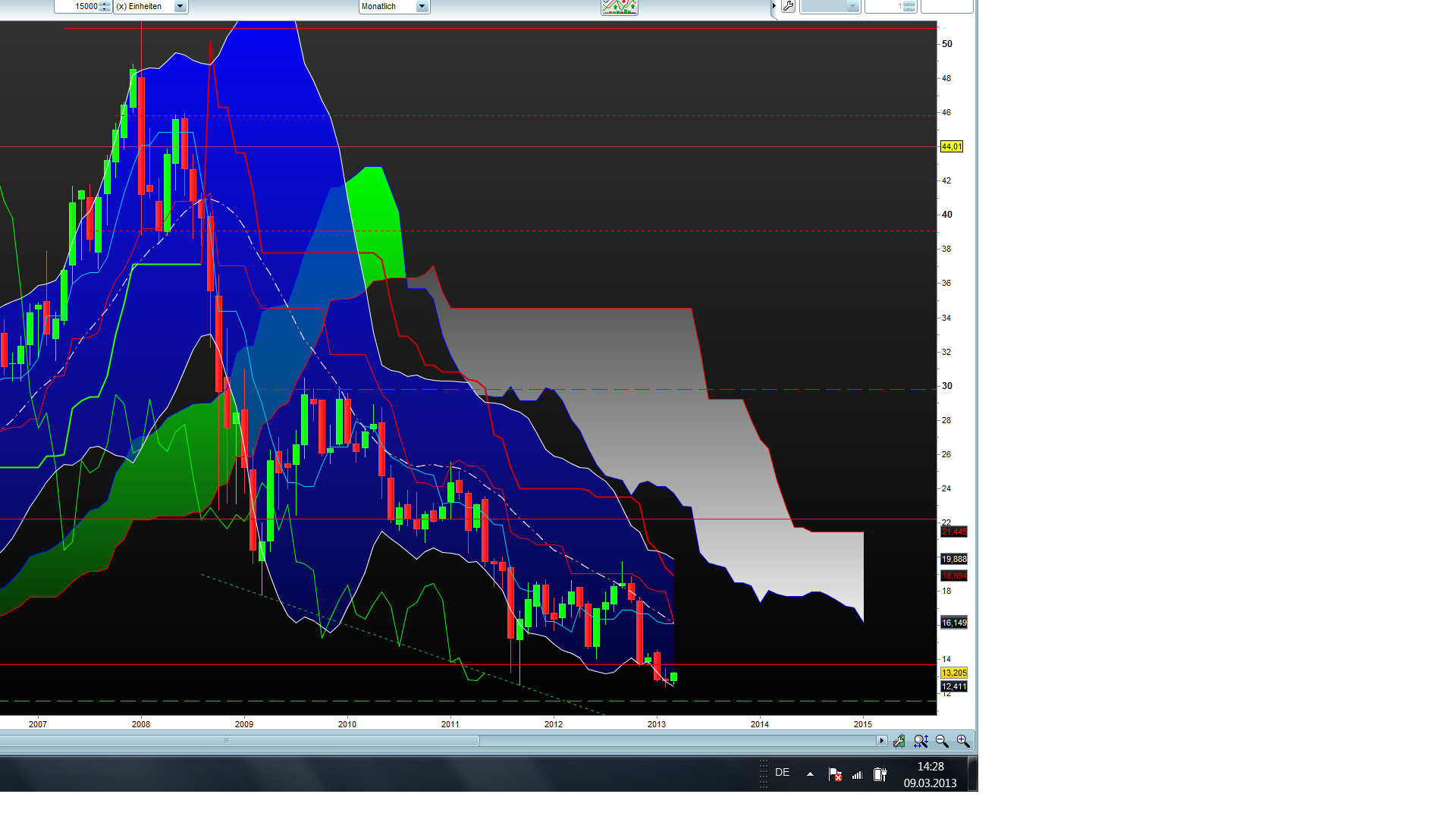Click the spinner field showing 1

[x=891, y=6]
